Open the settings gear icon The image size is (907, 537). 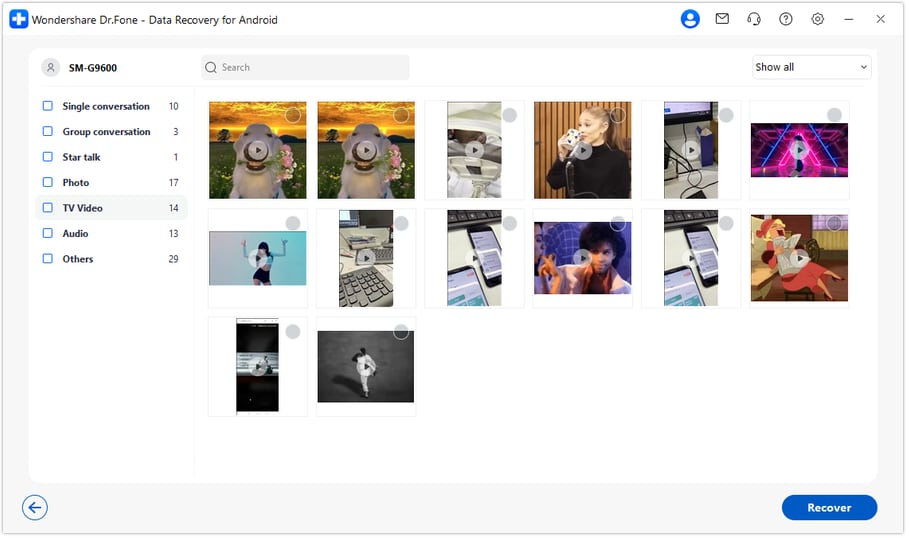click(x=817, y=19)
